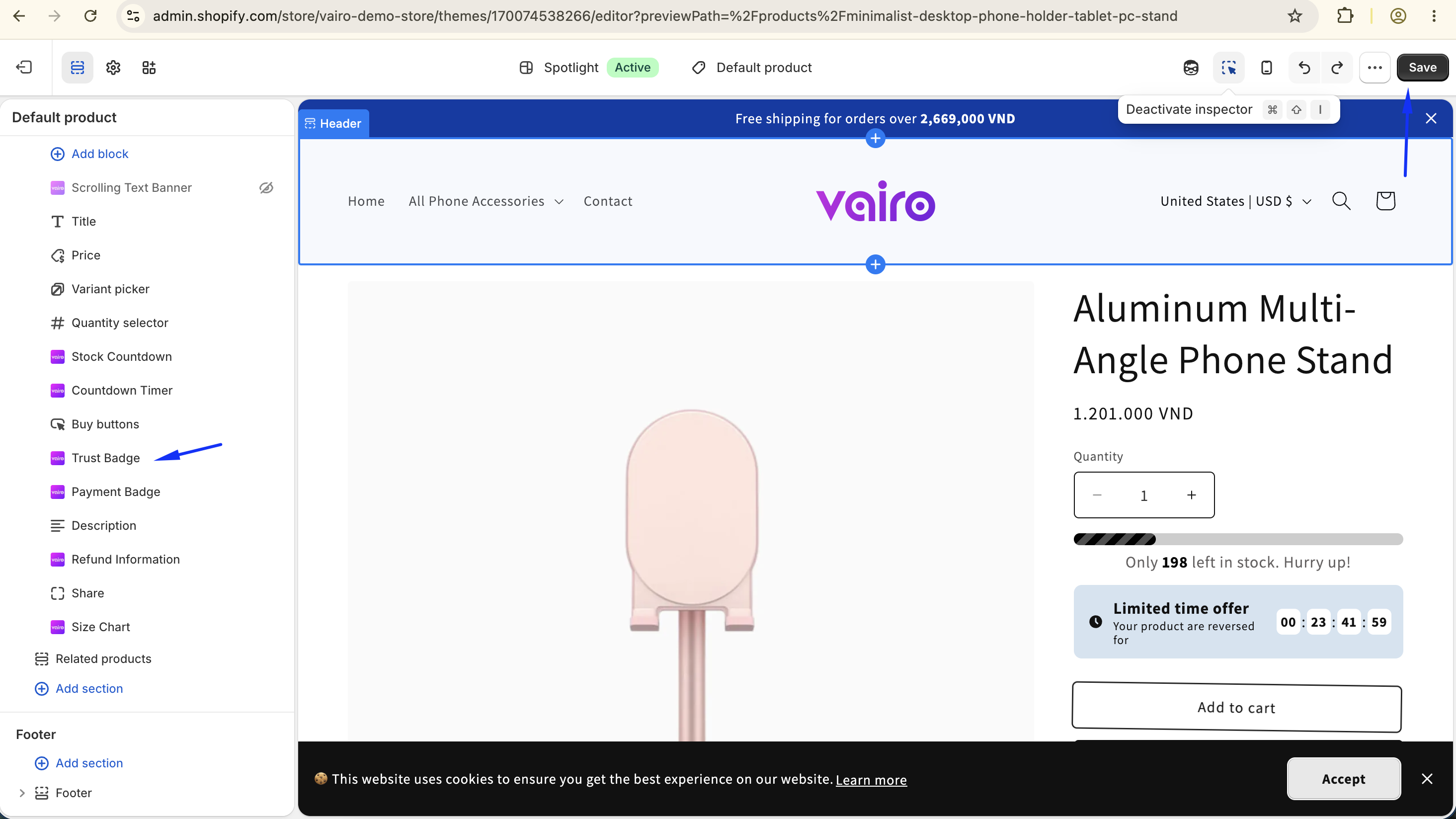Screen dimensions: 1456x819
Task: Show the hidden Scrolling Text Banner
Action: click(x=266, y=188)
